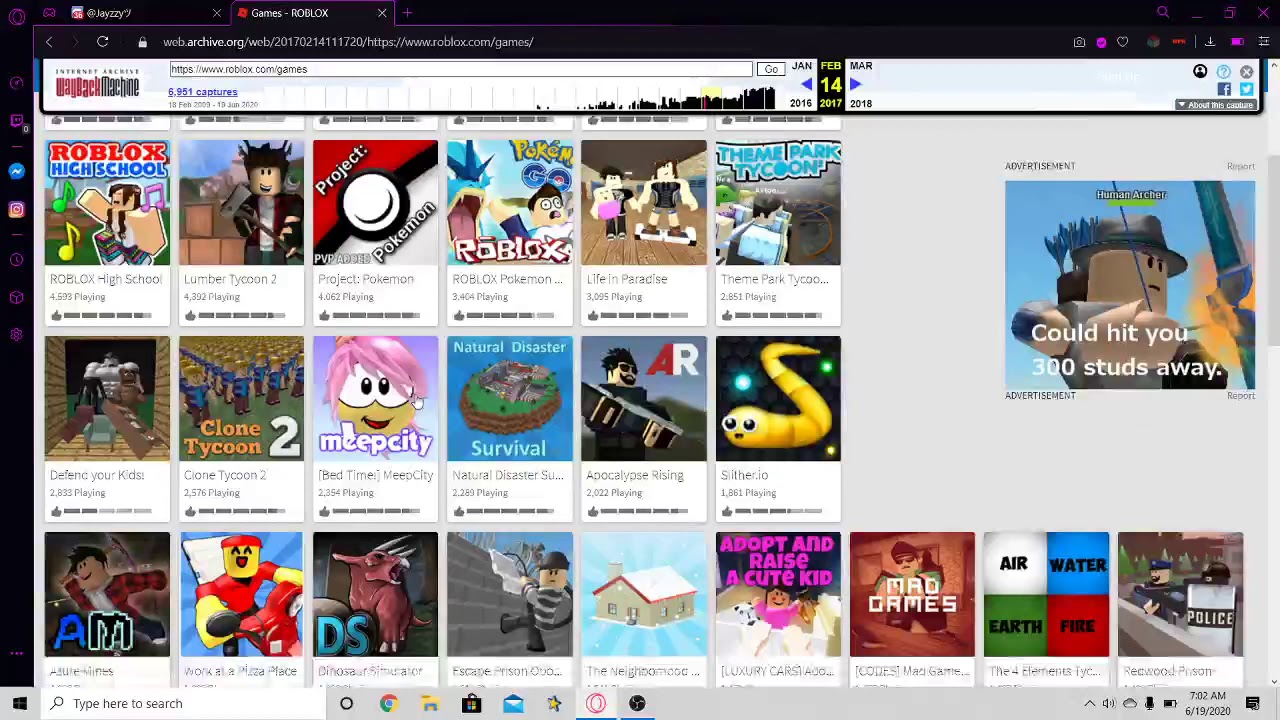Close the @Jayzzy tab
This screenshot has width=1280, height=720.
pyautogui.click(x=217, y=13)
